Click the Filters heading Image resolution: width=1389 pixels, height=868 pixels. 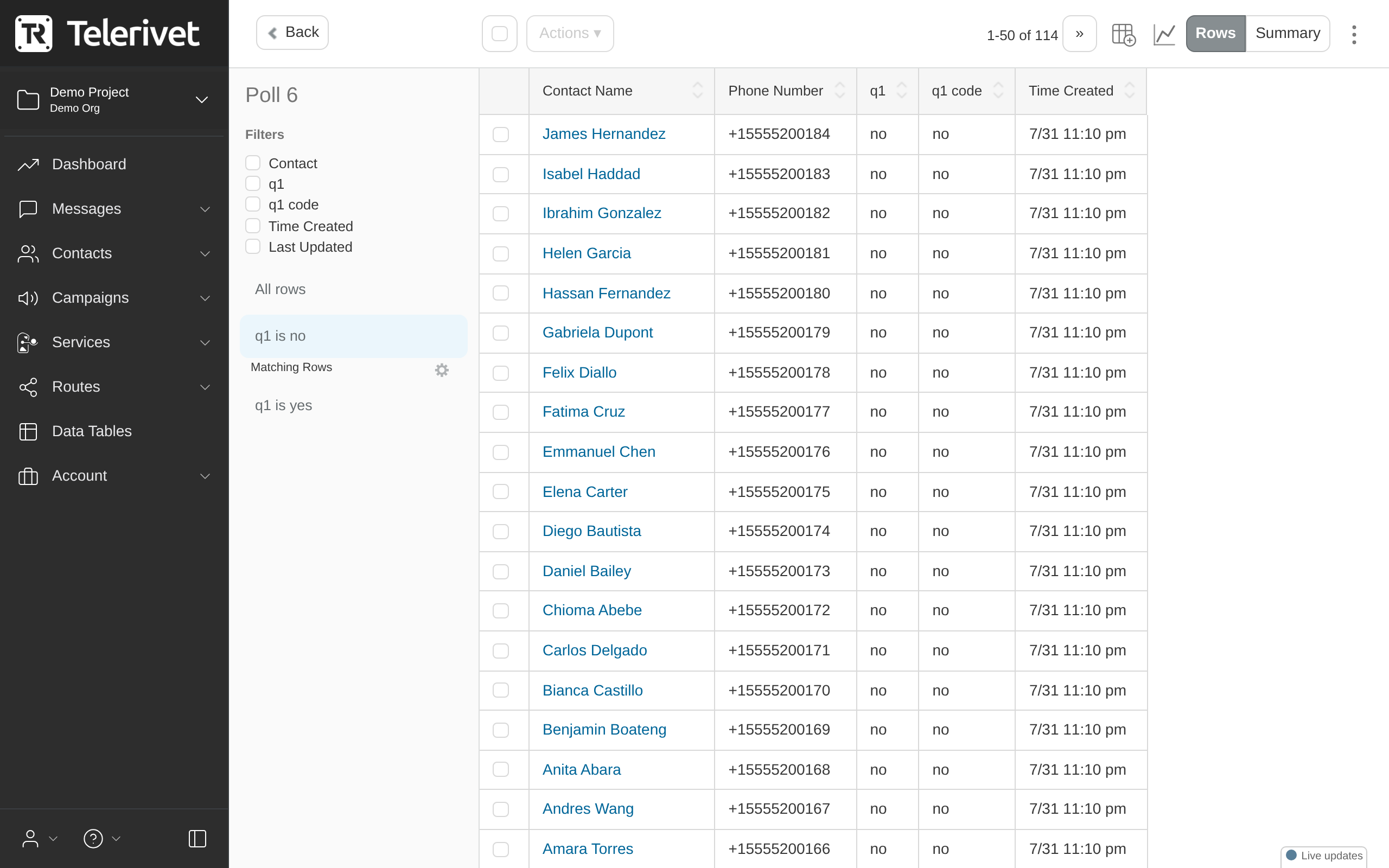pos(265,135)
